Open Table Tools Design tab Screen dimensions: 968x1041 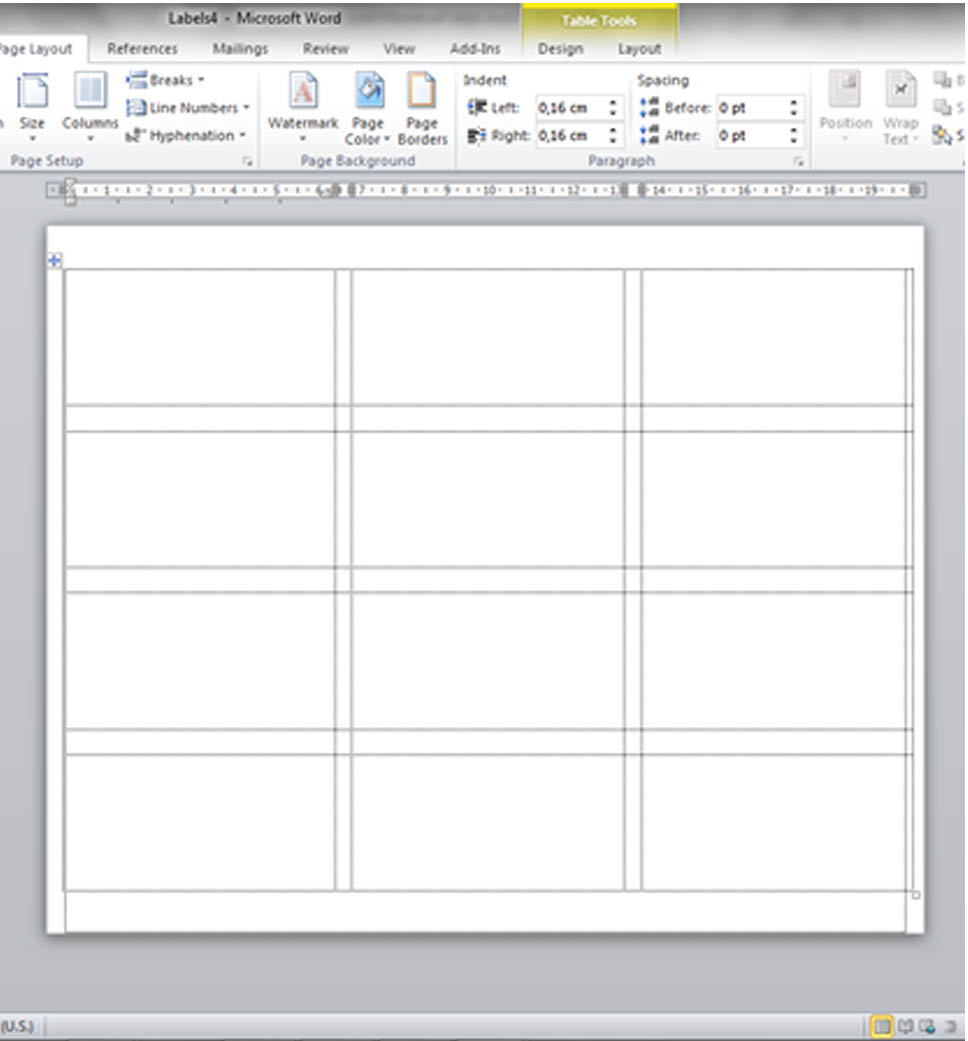(x=560, y=49)
